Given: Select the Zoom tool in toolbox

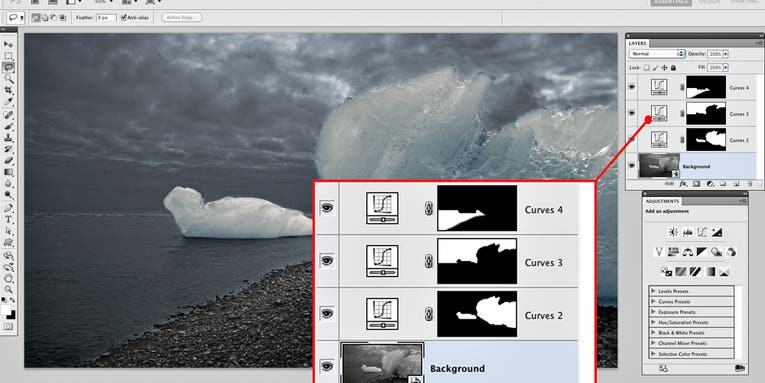Looking at the screenshot, I should coord(9,290).
